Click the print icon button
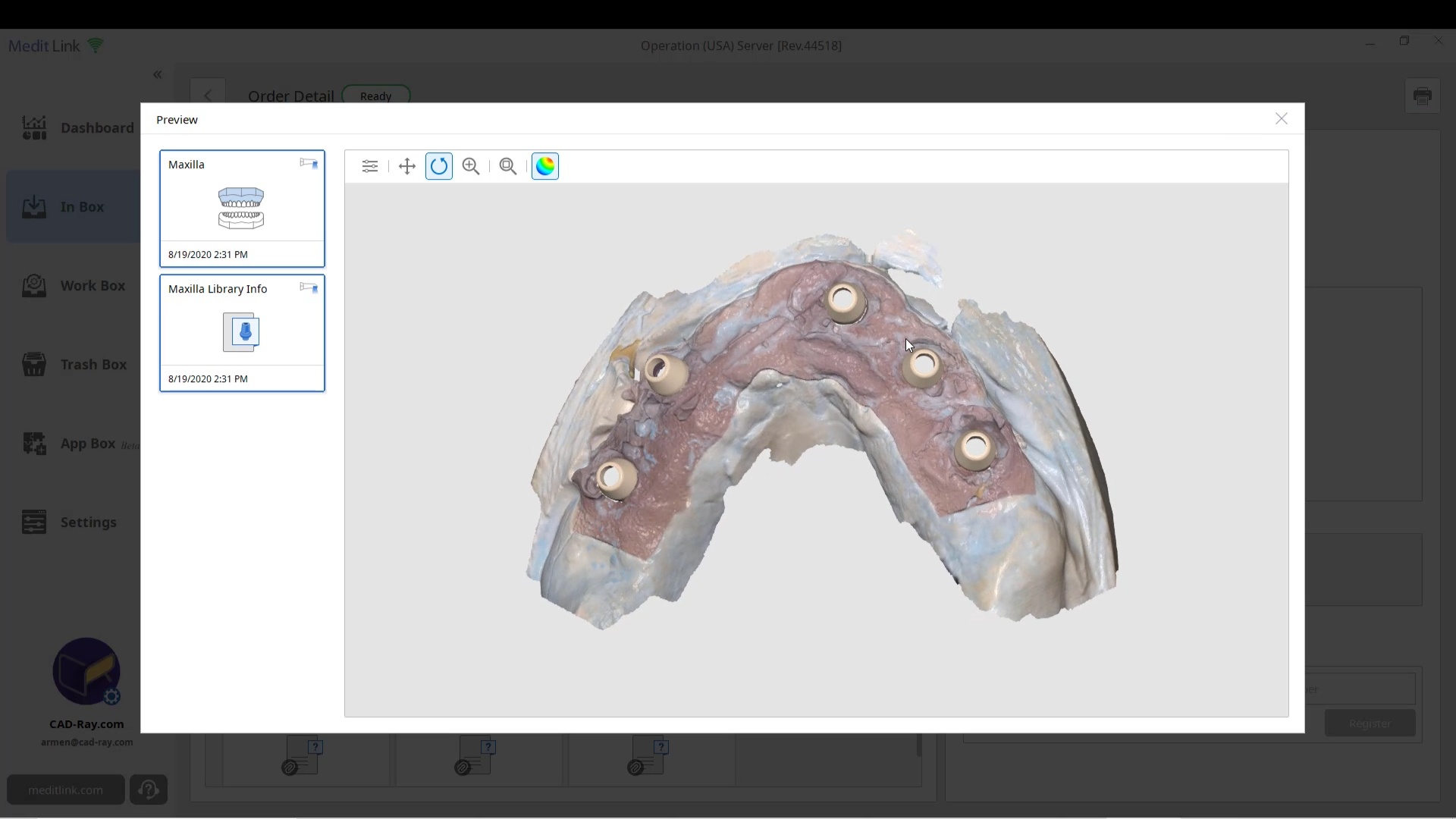The width and height of the screenshot is (1456, 819). click(x=1423, y=96)
